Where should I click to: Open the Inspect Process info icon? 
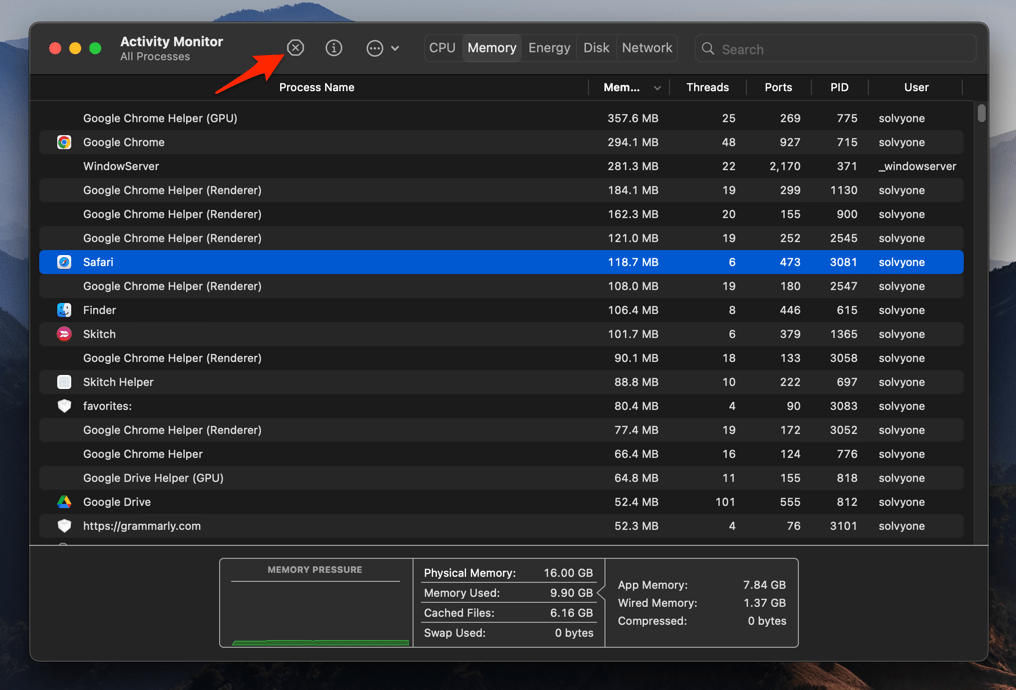point(334,47)
